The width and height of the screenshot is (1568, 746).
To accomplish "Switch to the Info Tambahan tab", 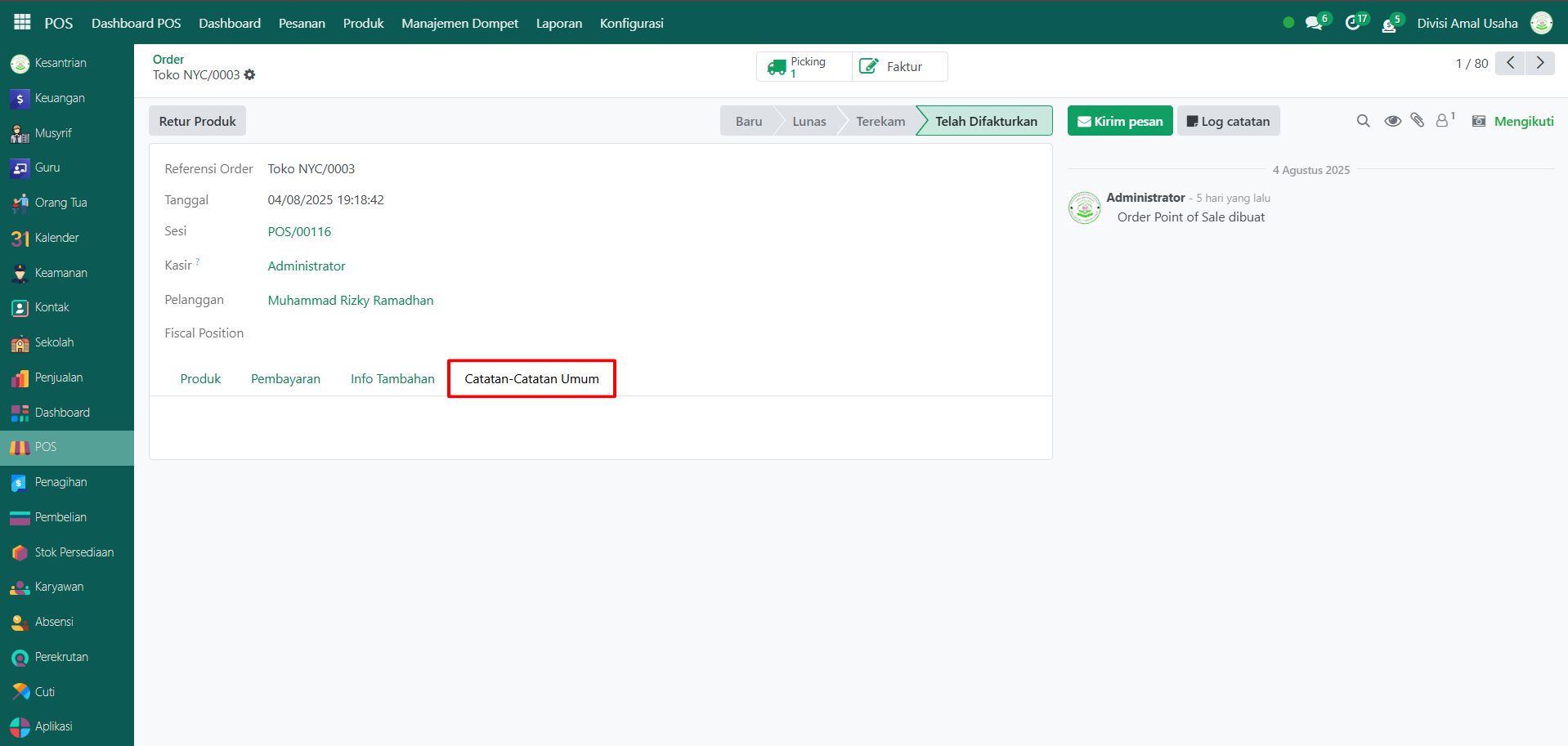I will 392,378.
